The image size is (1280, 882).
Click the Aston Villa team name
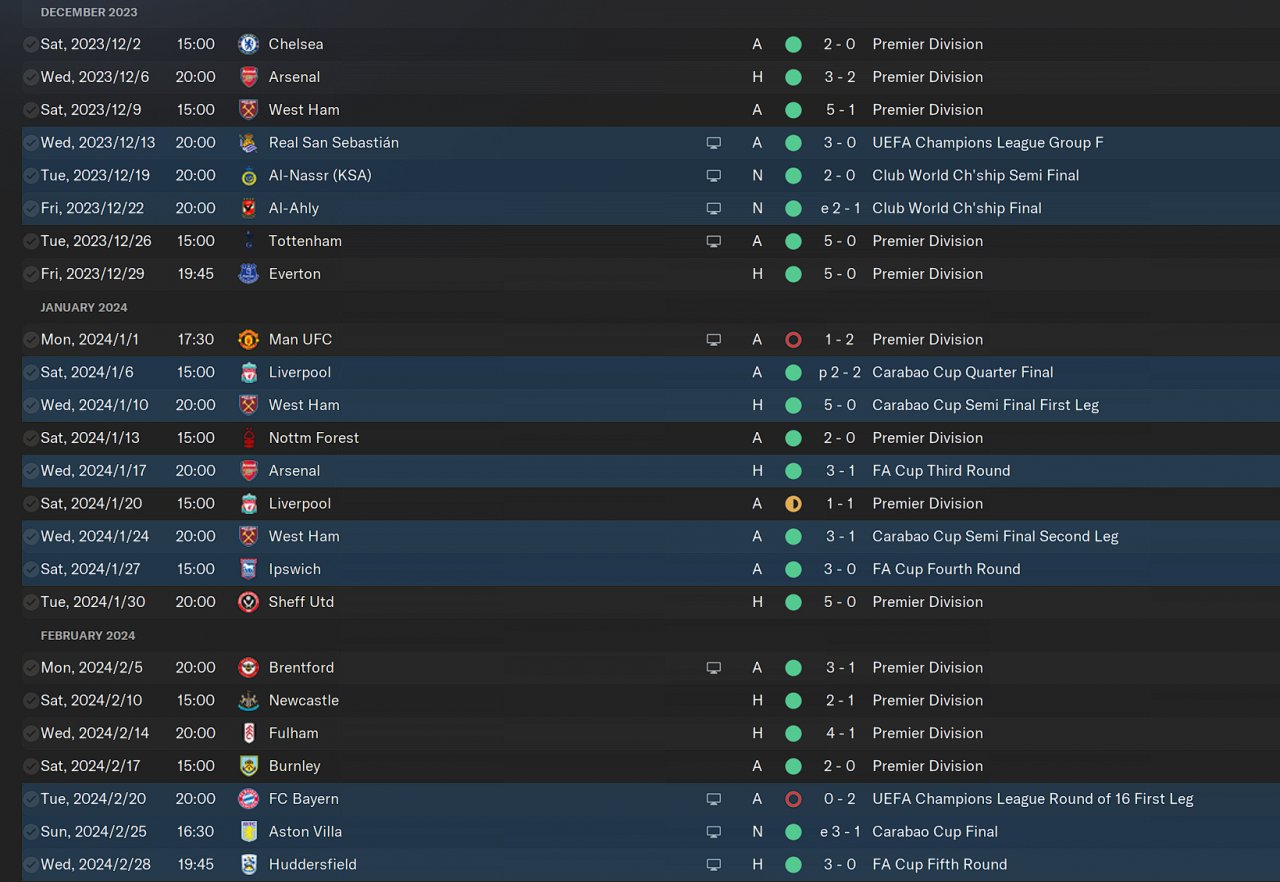tap(305, 832)
